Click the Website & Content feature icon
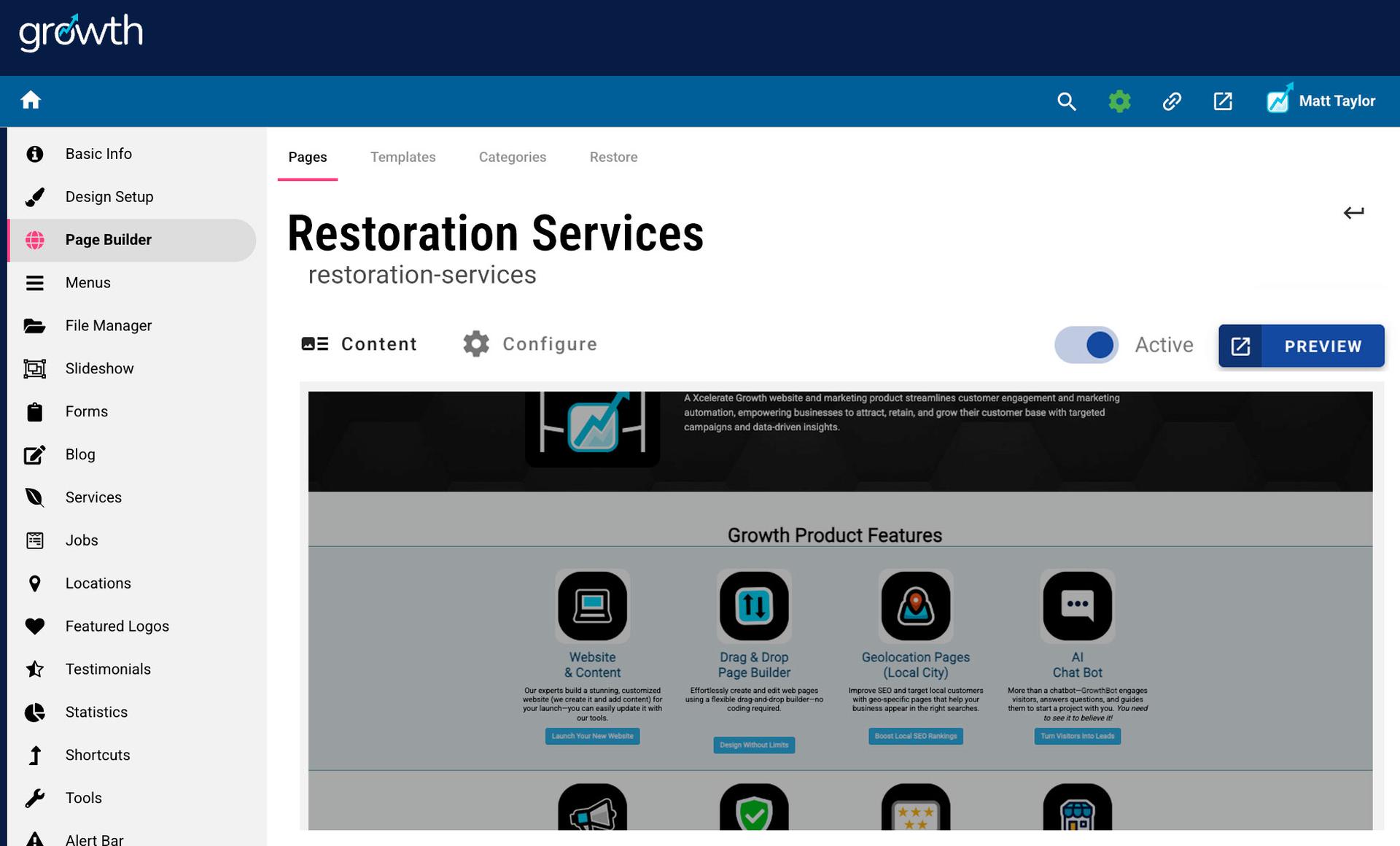Viewport: 1400px width, 846px height. pos(592,606)
